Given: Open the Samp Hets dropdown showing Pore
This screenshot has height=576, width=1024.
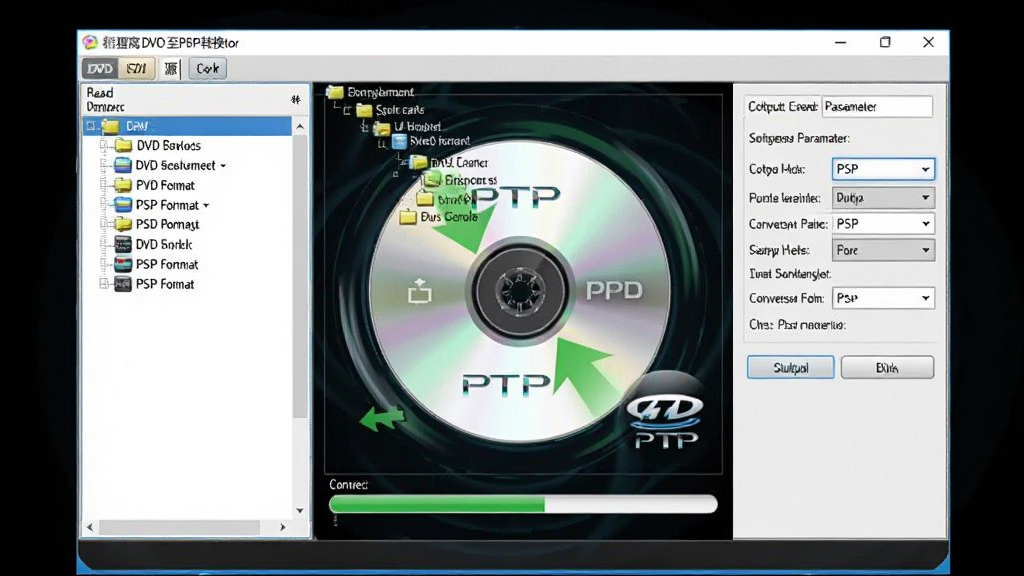Looking at the screenshot, I should tap(883, 250).
